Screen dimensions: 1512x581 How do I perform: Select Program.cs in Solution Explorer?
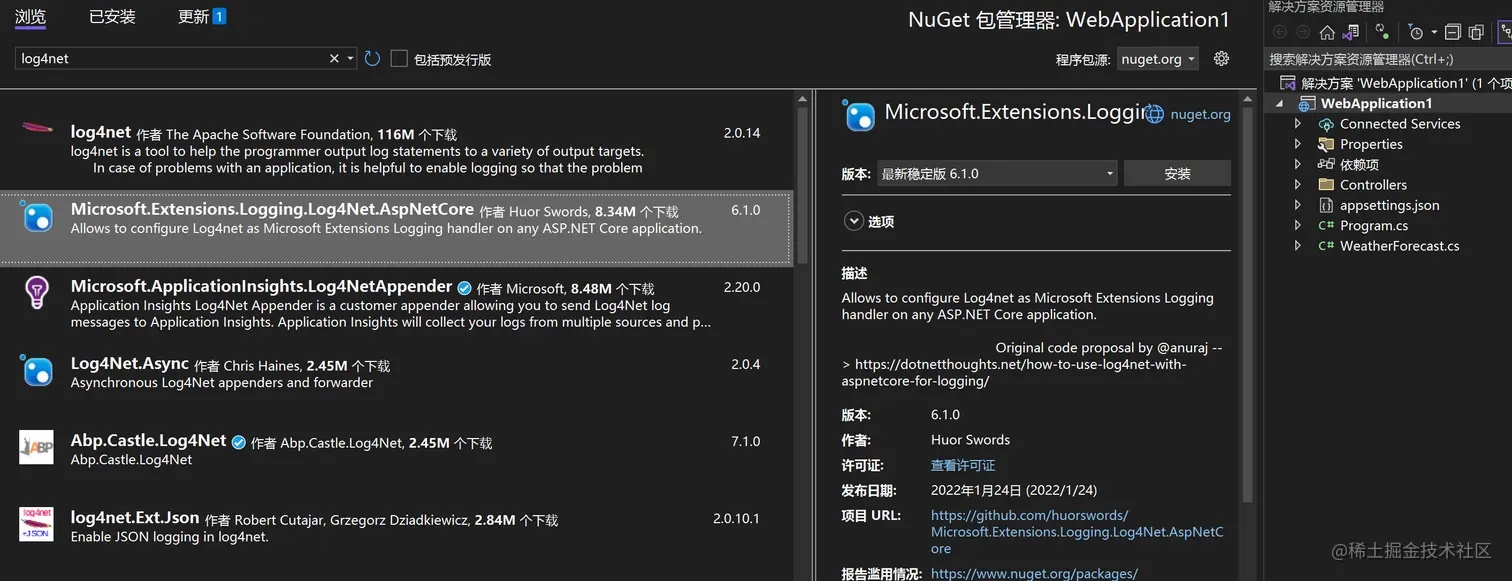pyautogui.click(x=1373, y=225)
